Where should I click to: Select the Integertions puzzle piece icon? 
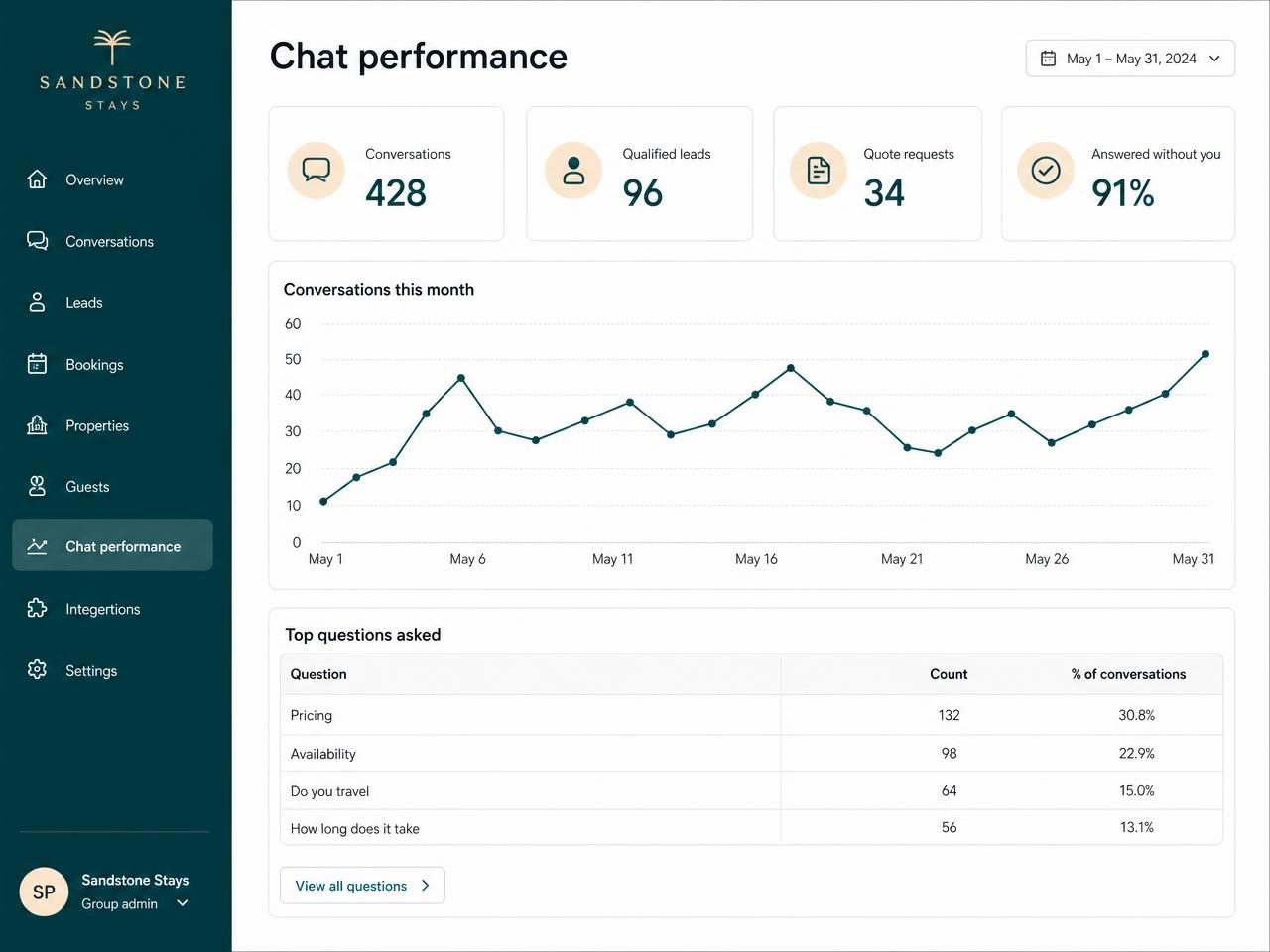pyautogui.click(x=37, y=608)
